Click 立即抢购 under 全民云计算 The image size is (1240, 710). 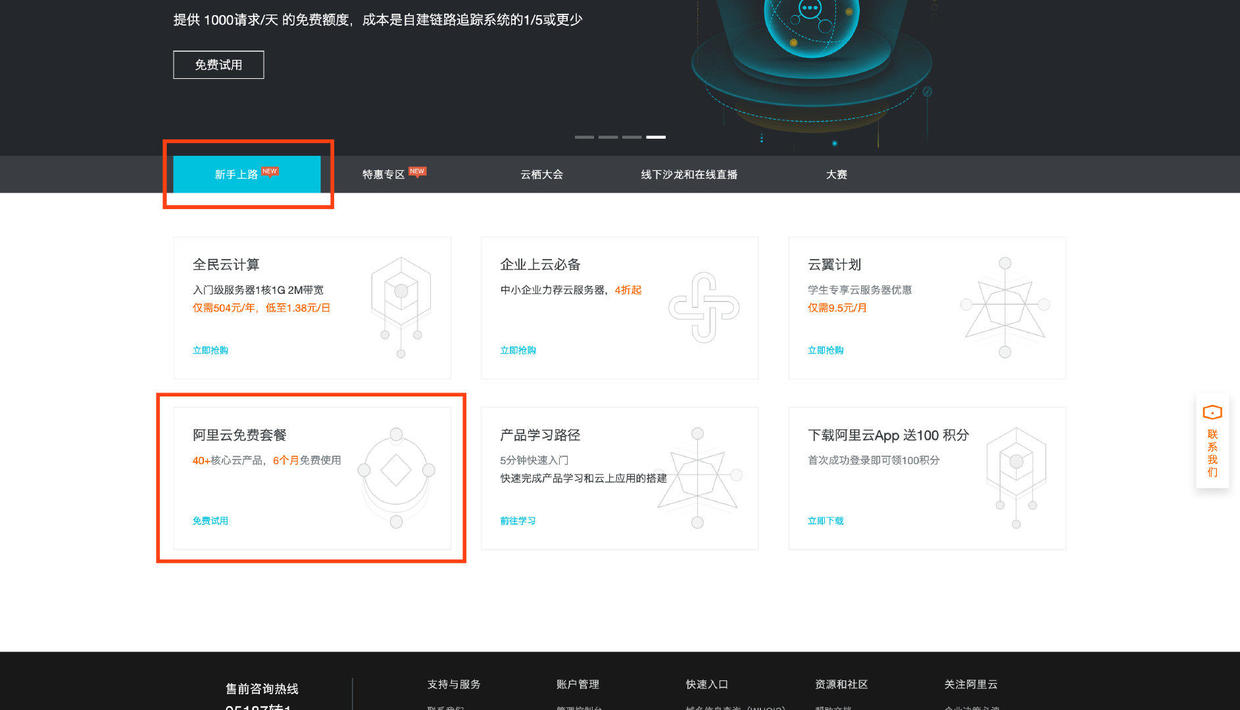pos(210,351)
